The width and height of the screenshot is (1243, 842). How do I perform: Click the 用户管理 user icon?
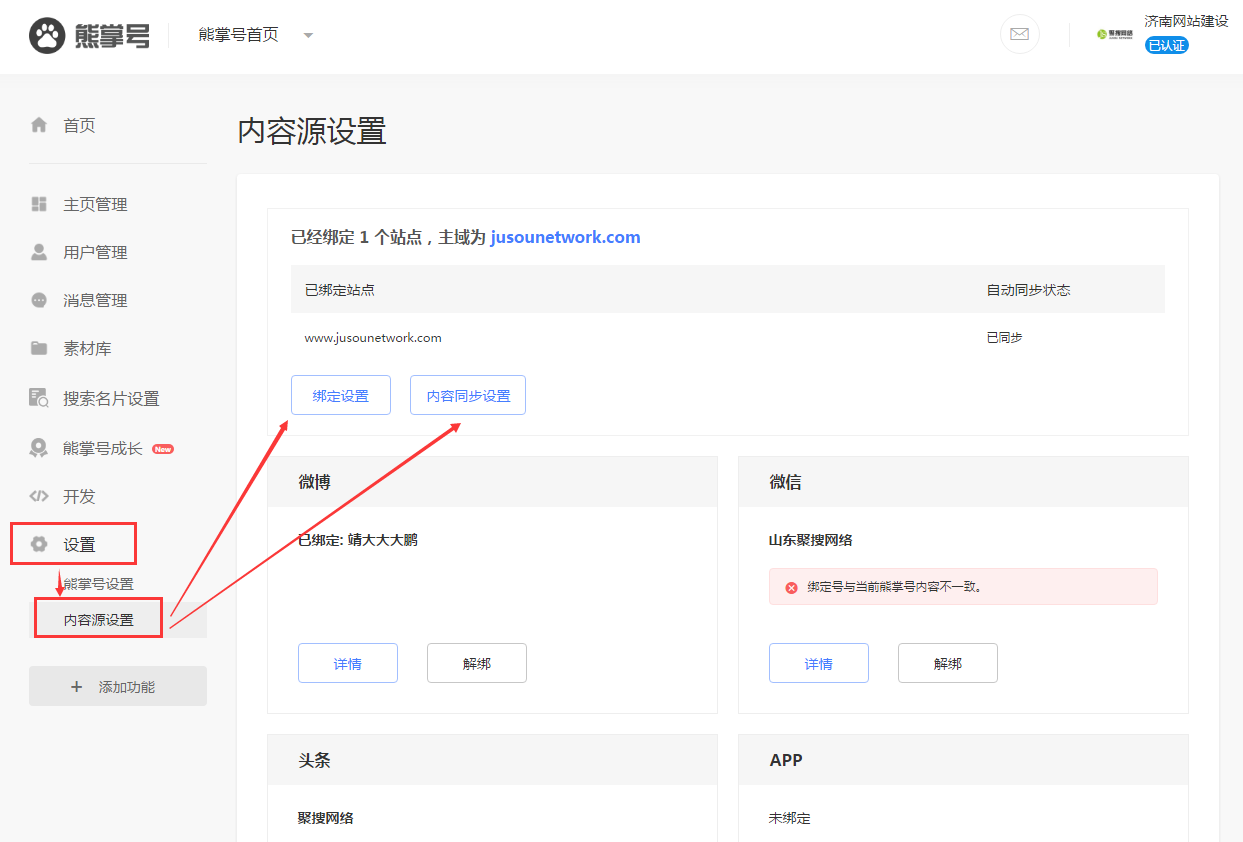point(40,252)
